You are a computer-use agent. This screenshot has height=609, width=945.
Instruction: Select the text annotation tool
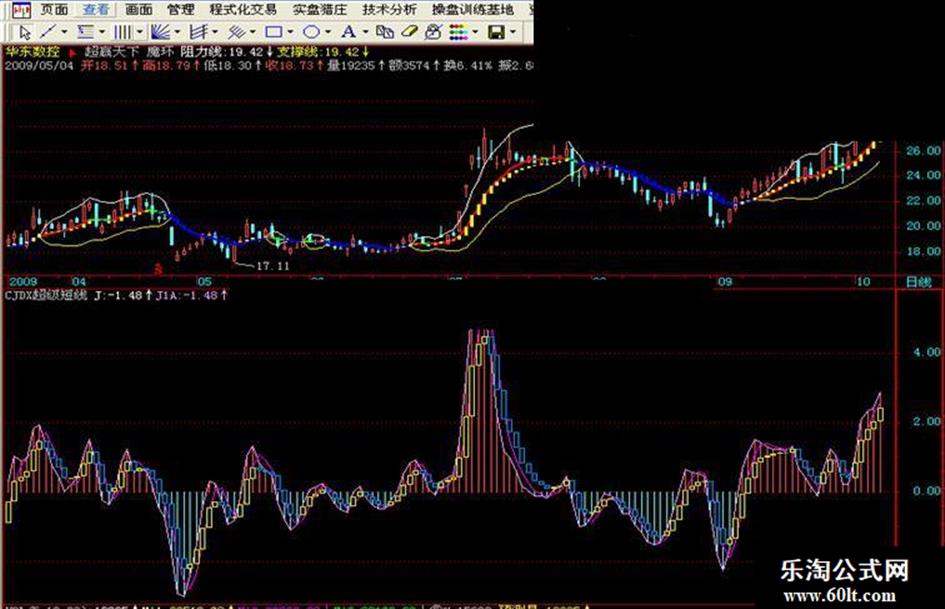tap(348, 32)
